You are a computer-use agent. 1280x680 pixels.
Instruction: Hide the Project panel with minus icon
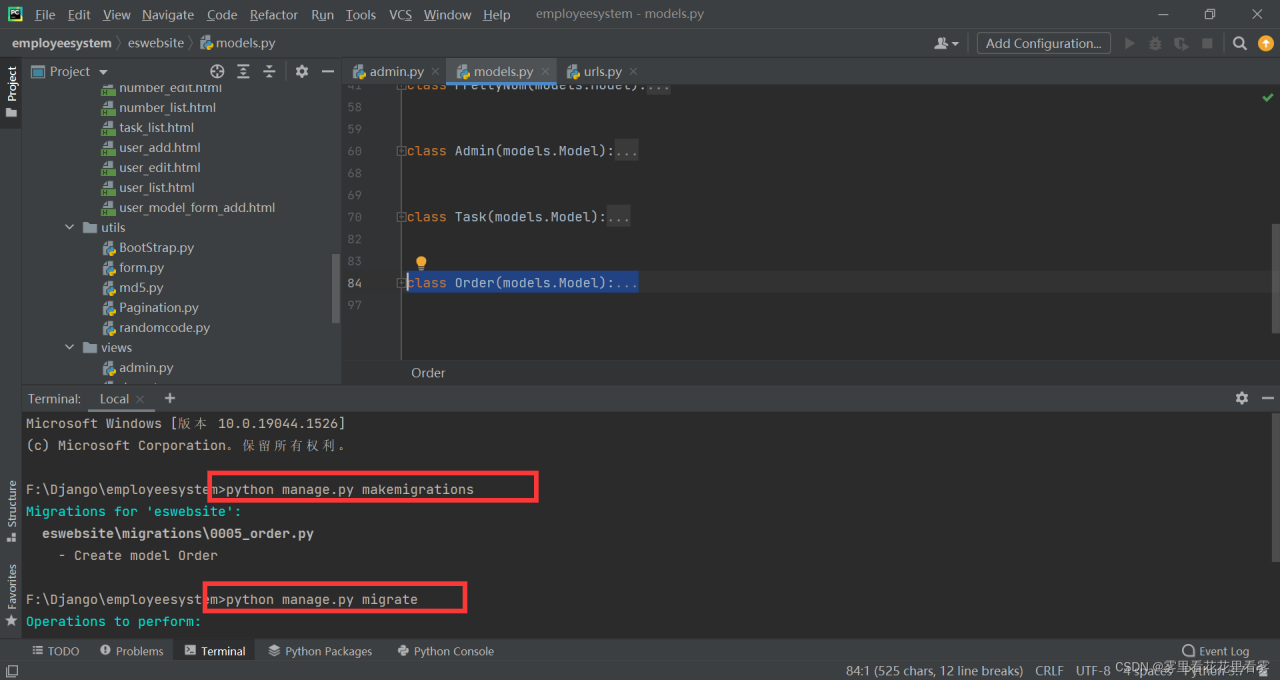[327, 71]
